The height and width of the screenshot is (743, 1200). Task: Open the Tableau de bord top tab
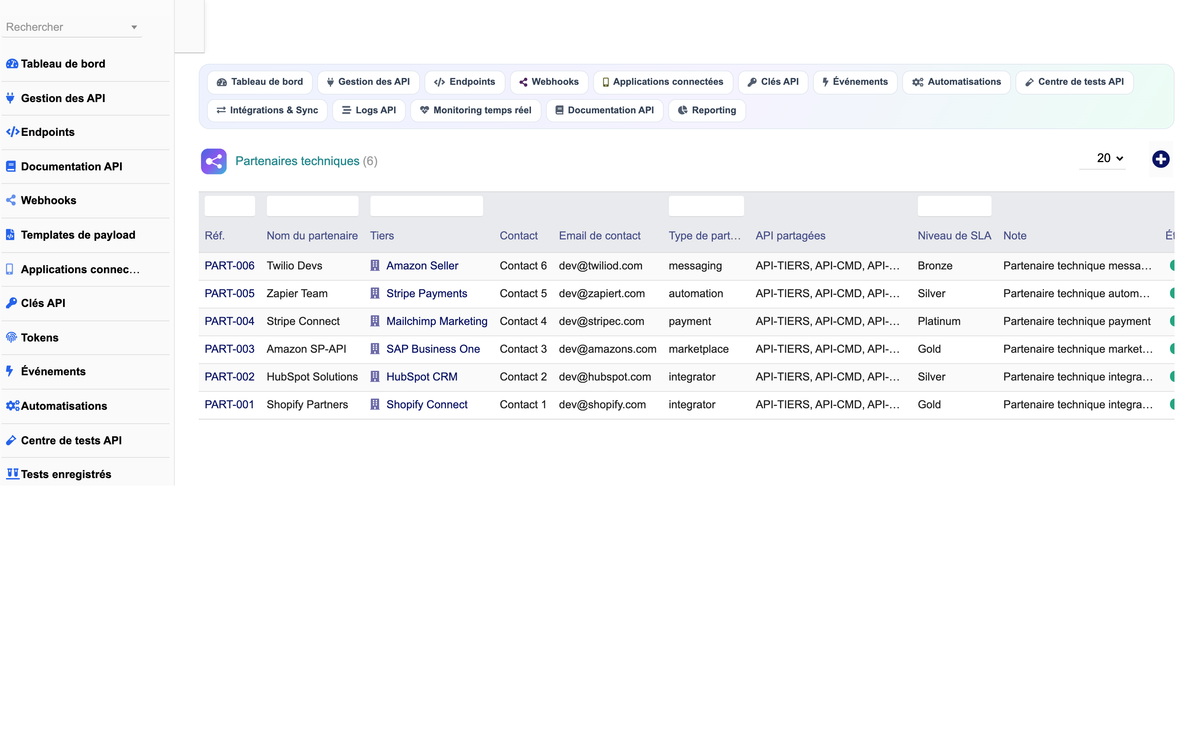coord(260,82)
